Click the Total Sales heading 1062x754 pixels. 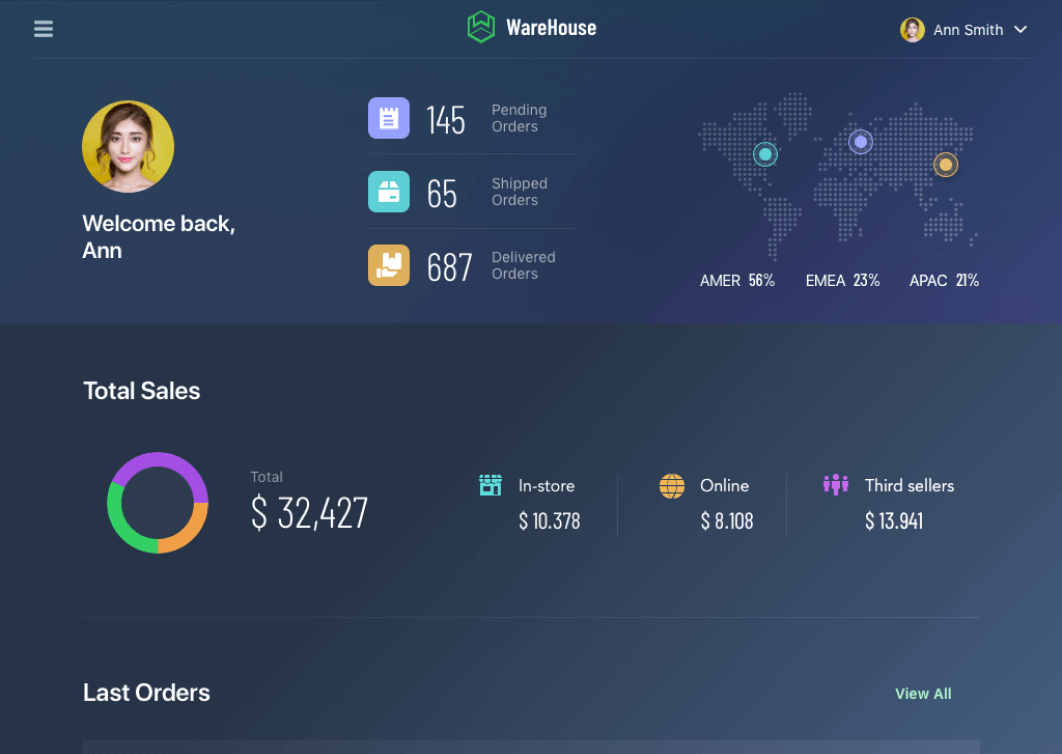[x=142, y=391]
